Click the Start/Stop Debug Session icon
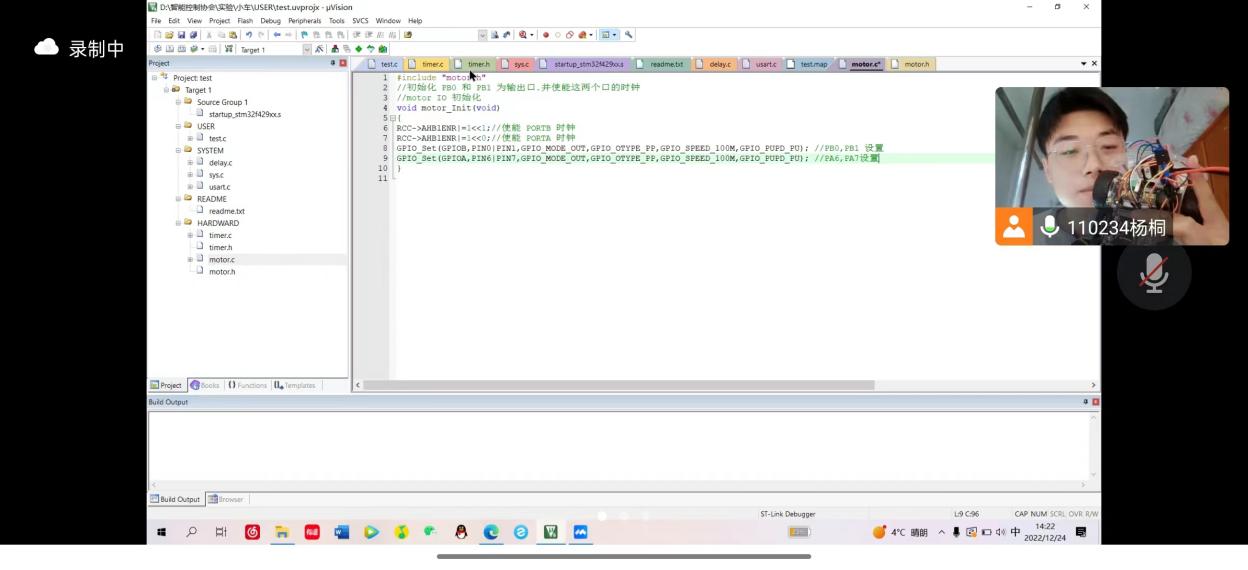Viewport: 1248px width, 570px height. pyautogui.click(x=521, y=35)
